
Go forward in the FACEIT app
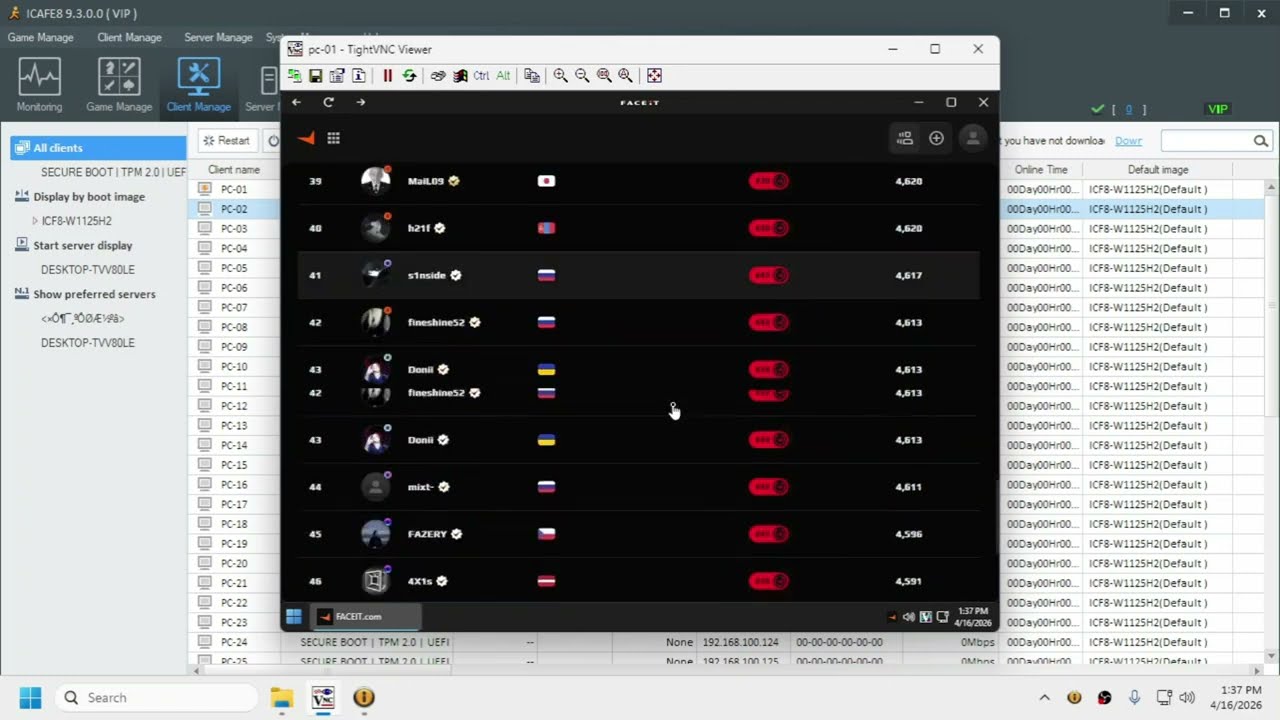[x=360, y=102]
